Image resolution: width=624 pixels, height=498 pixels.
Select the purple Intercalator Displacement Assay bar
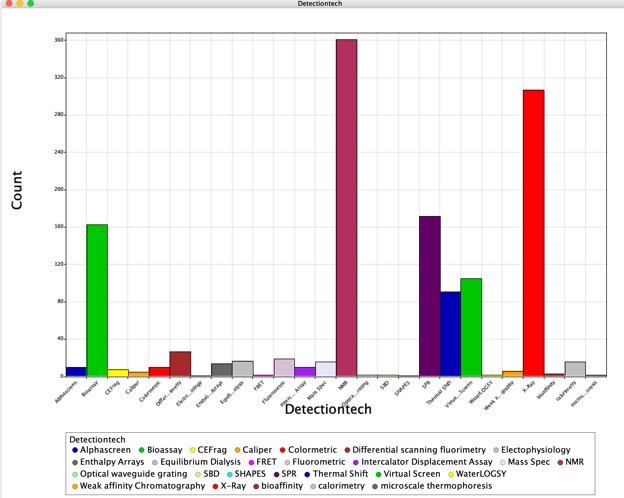(x=305, y=371)
